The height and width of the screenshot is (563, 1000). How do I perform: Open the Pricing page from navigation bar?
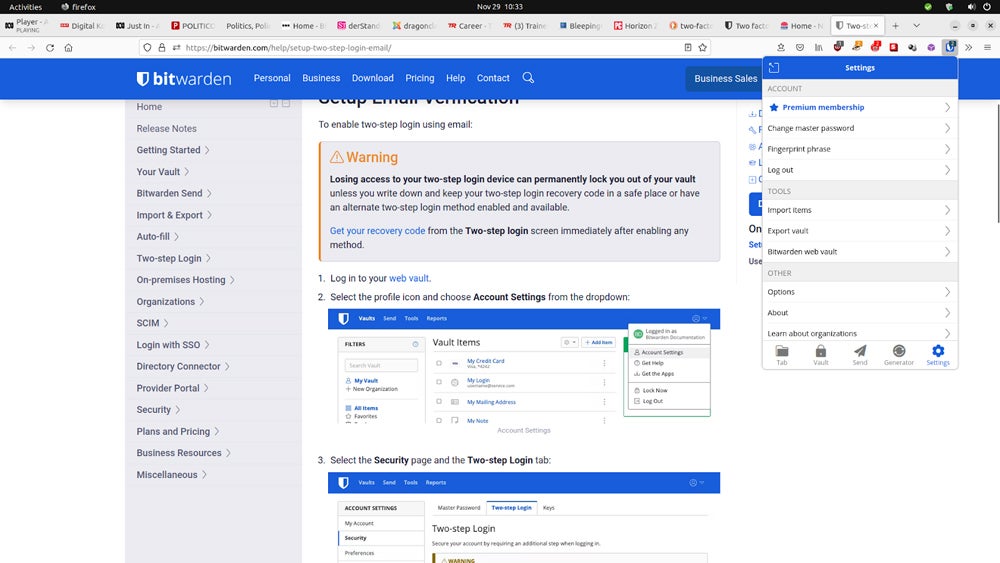click(419, 78)
